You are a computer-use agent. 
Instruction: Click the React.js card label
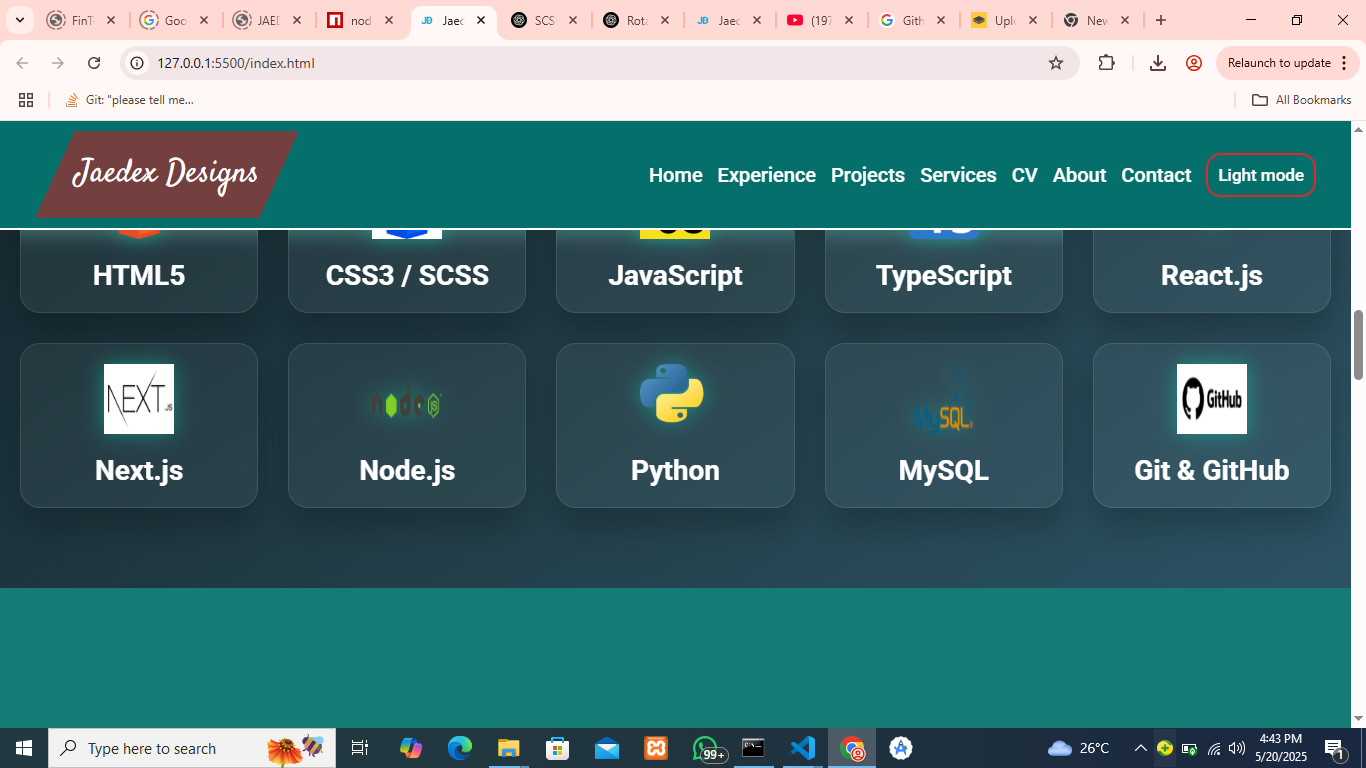pos(1212,276)
